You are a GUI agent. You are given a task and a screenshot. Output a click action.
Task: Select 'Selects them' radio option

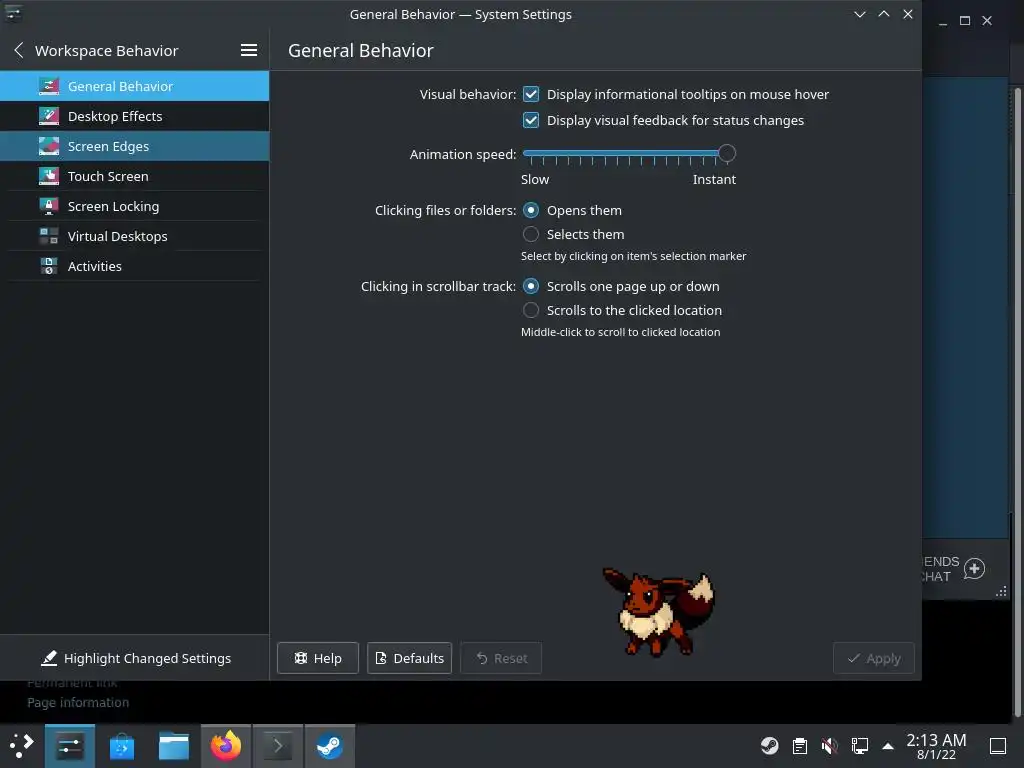pyautogui.click(x=531, y=234)
